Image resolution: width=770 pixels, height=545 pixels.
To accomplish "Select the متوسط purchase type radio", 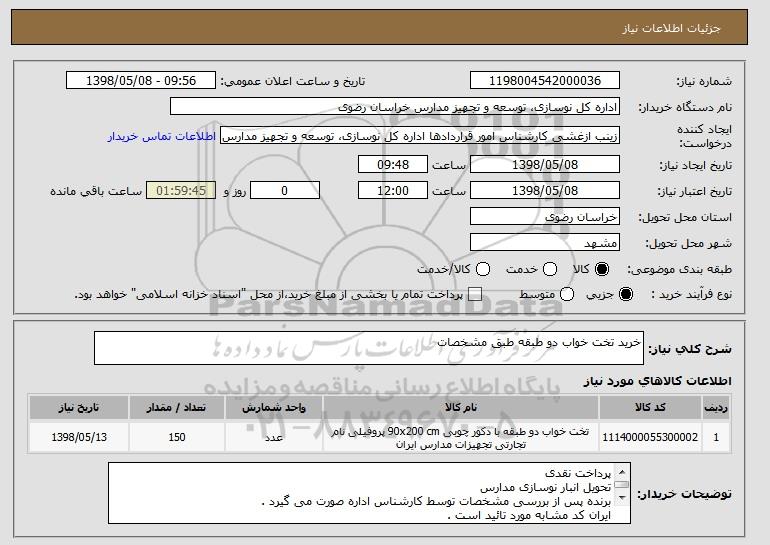I will coord(567,295).
